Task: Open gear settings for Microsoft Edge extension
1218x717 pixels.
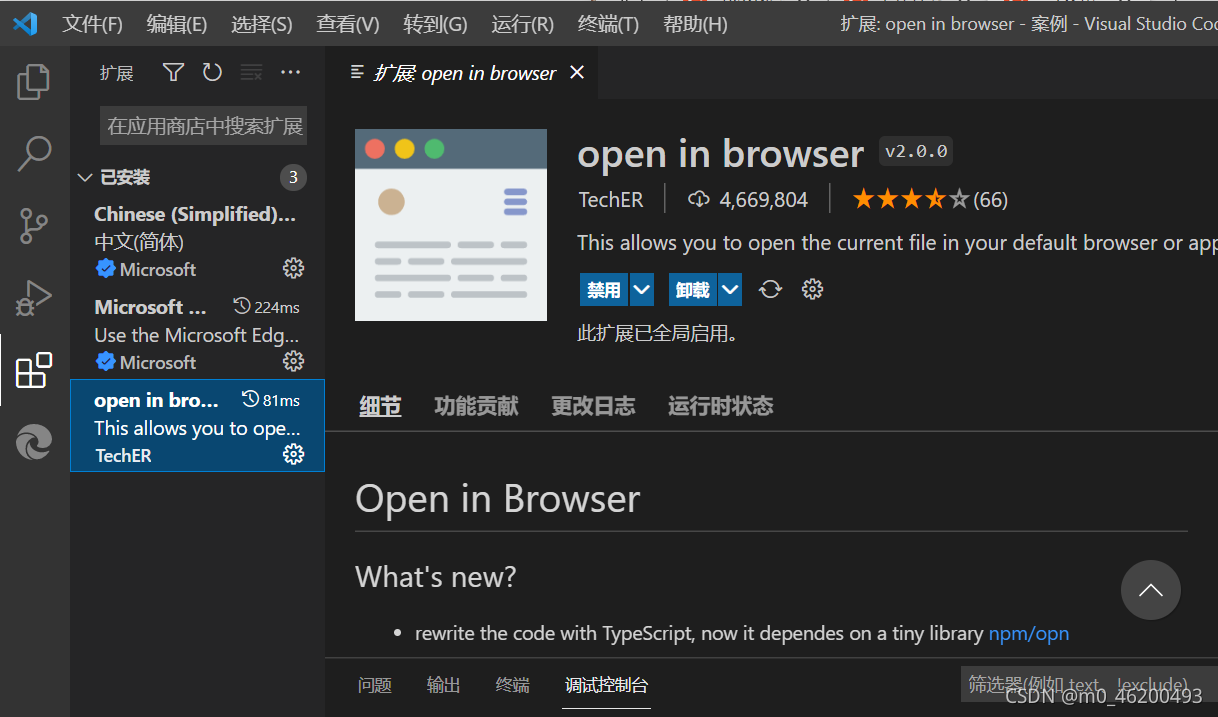Action: click(x=293, y=361)
